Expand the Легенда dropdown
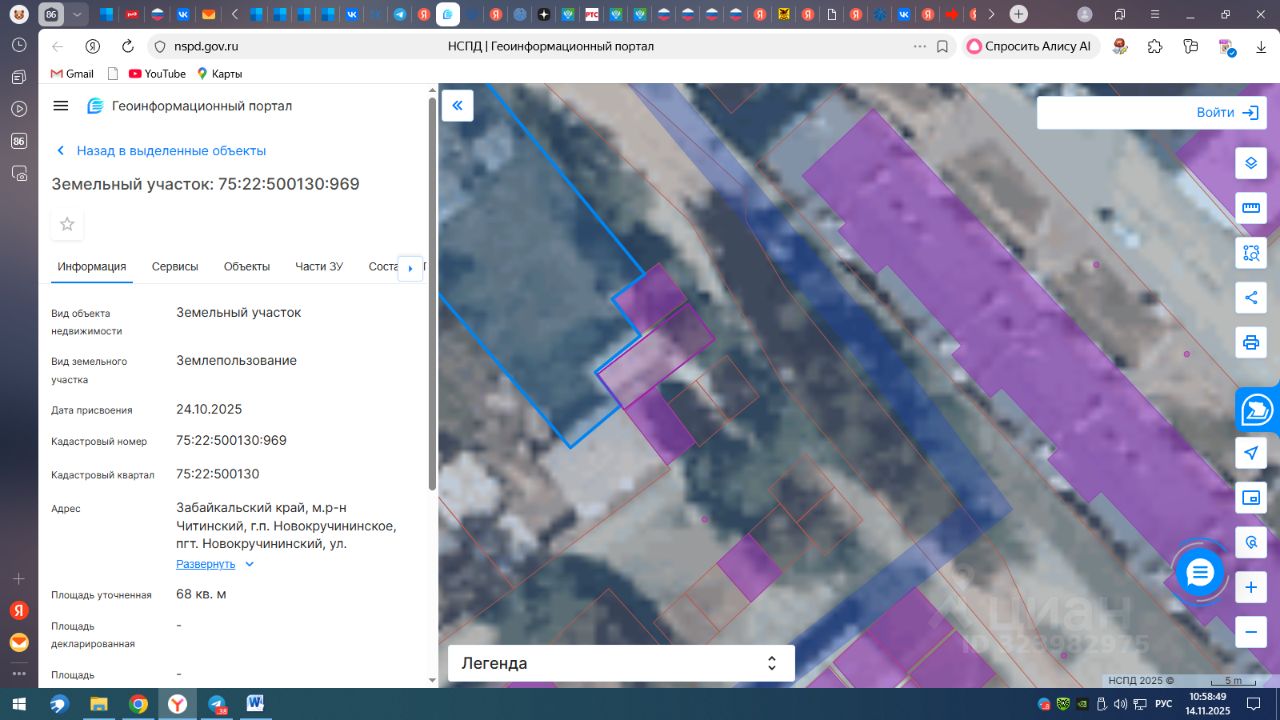This screenshot has height=720, width=1280. pos(621,663)
